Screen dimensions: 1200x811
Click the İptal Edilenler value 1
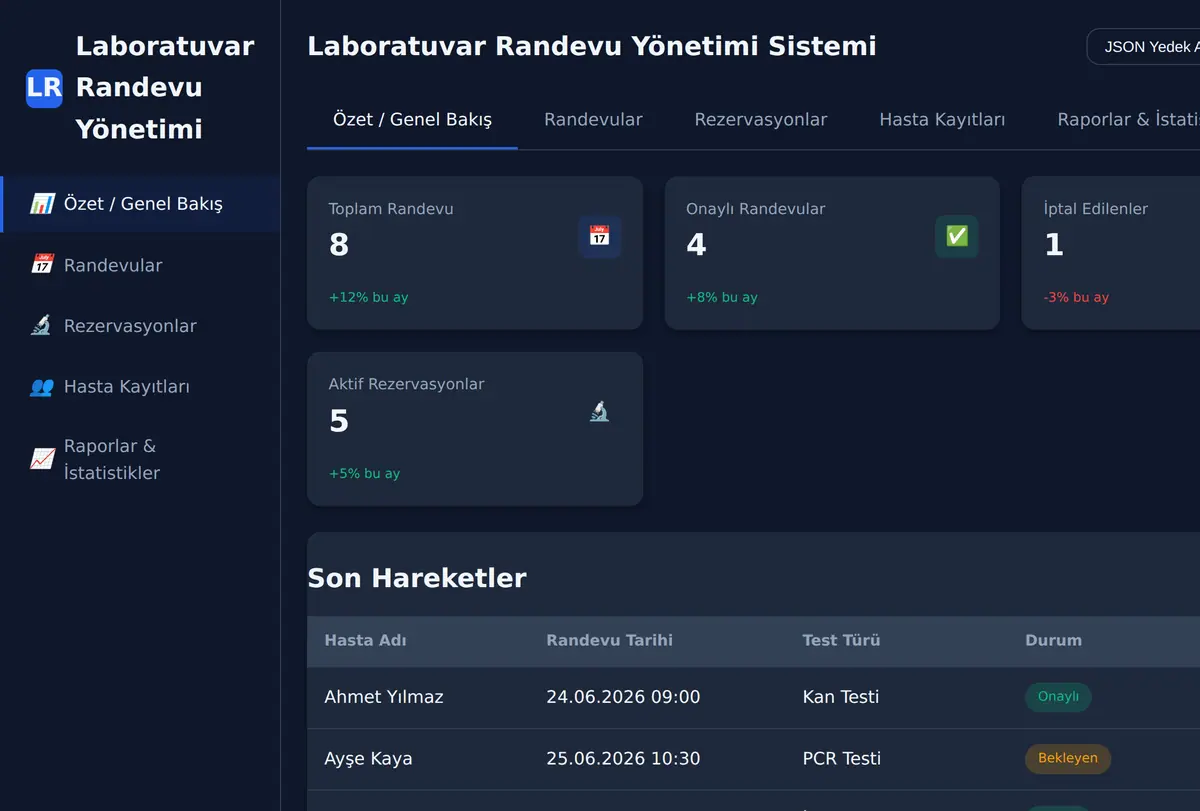point(1054,245)
